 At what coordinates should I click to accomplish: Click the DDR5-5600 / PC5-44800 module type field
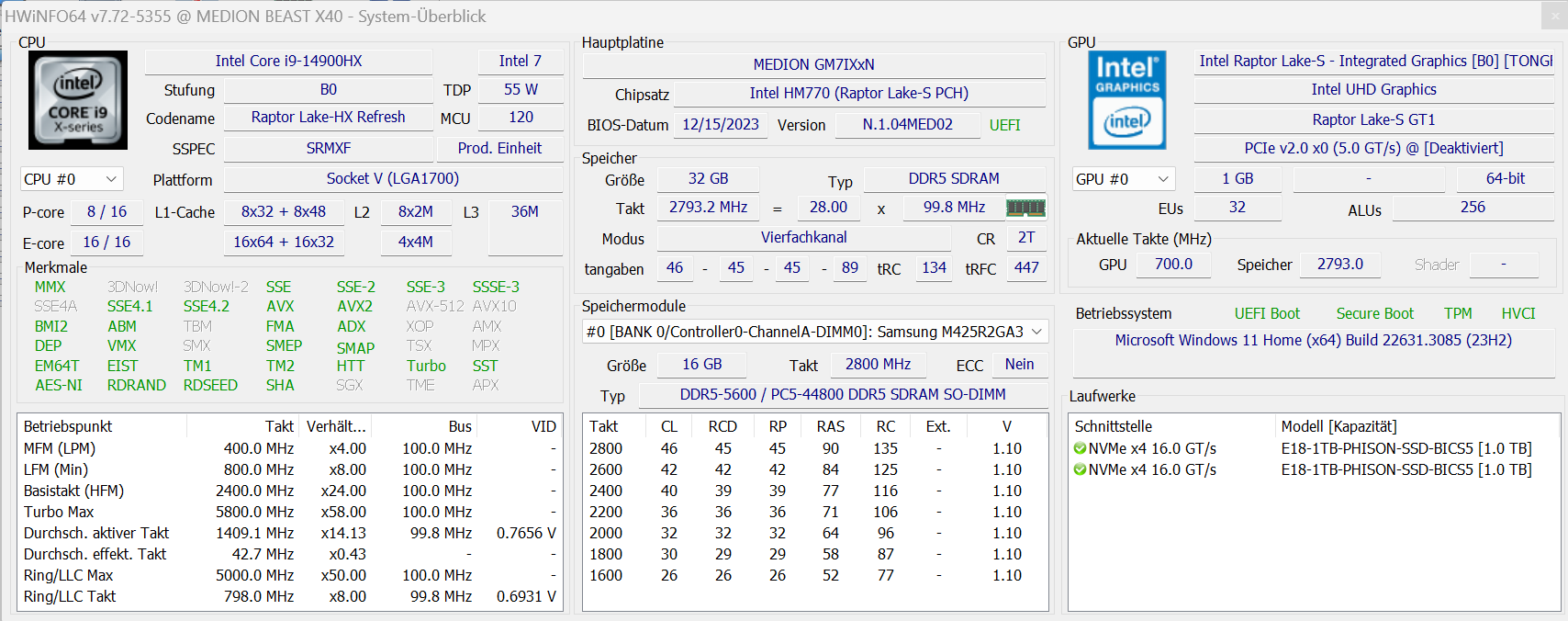click(843, 394)
